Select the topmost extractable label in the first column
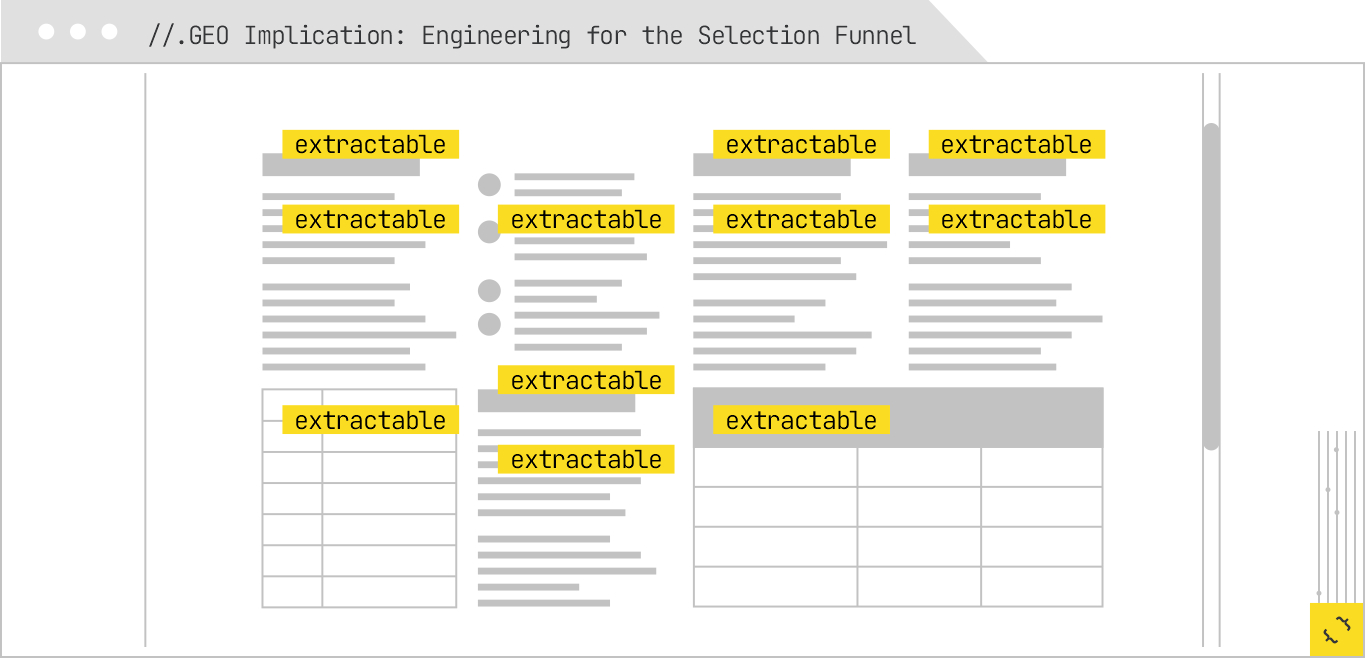The image size is (1365, 658). pos(370,144)
